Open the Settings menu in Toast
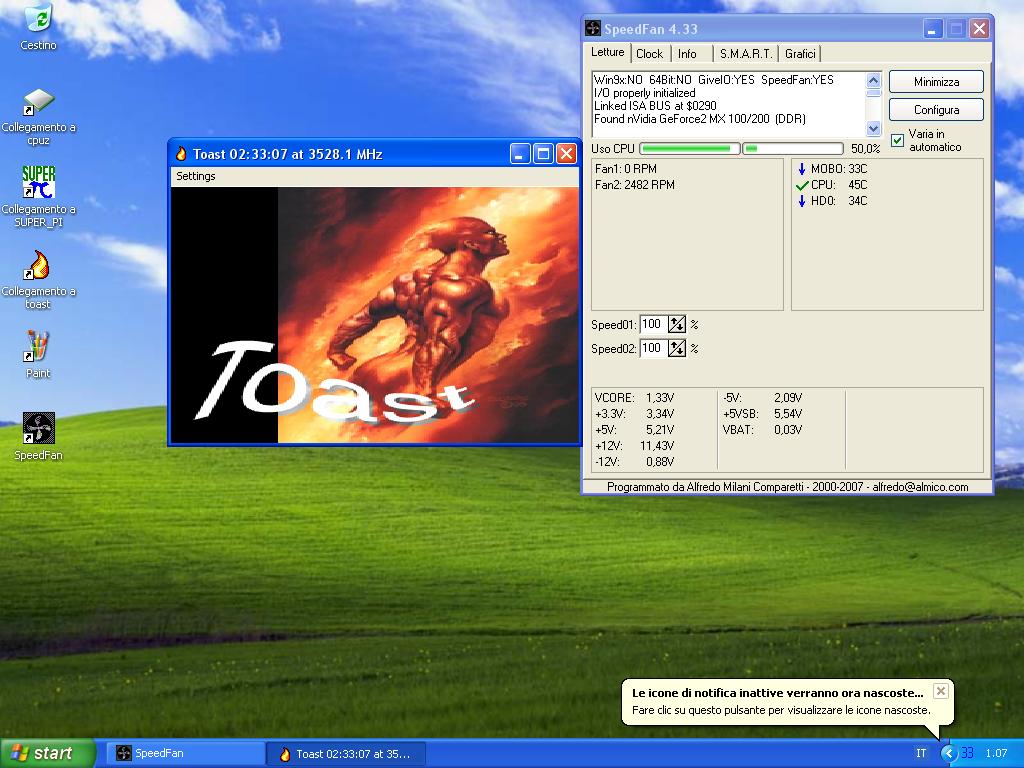Viewport: 1024px width, 768px height. click(195, 176)
